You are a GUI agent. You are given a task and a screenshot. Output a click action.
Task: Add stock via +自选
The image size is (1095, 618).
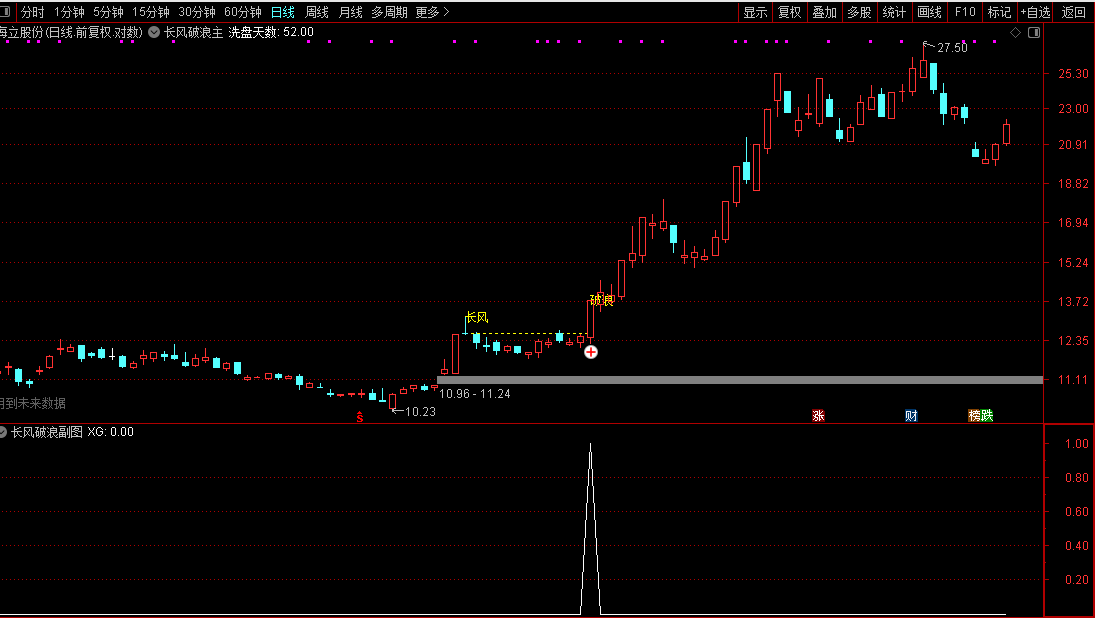click(1036, 12)
